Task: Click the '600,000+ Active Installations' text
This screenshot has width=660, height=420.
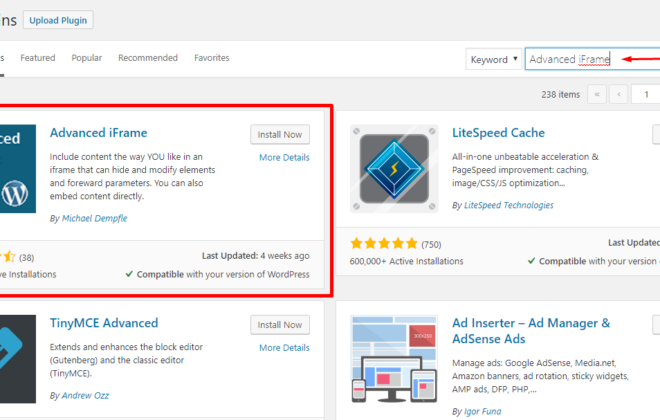Action: pyautogui.click(x=406, y=261)
